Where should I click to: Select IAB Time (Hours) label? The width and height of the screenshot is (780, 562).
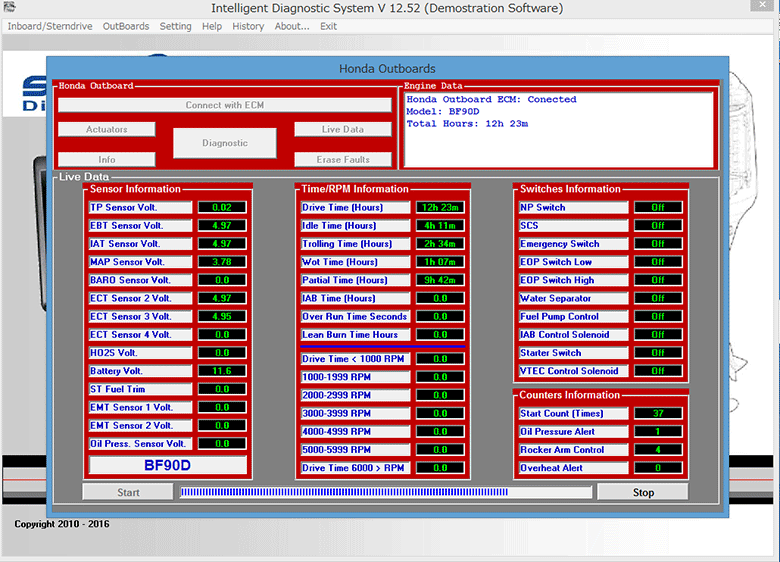[x=356, y=298]
